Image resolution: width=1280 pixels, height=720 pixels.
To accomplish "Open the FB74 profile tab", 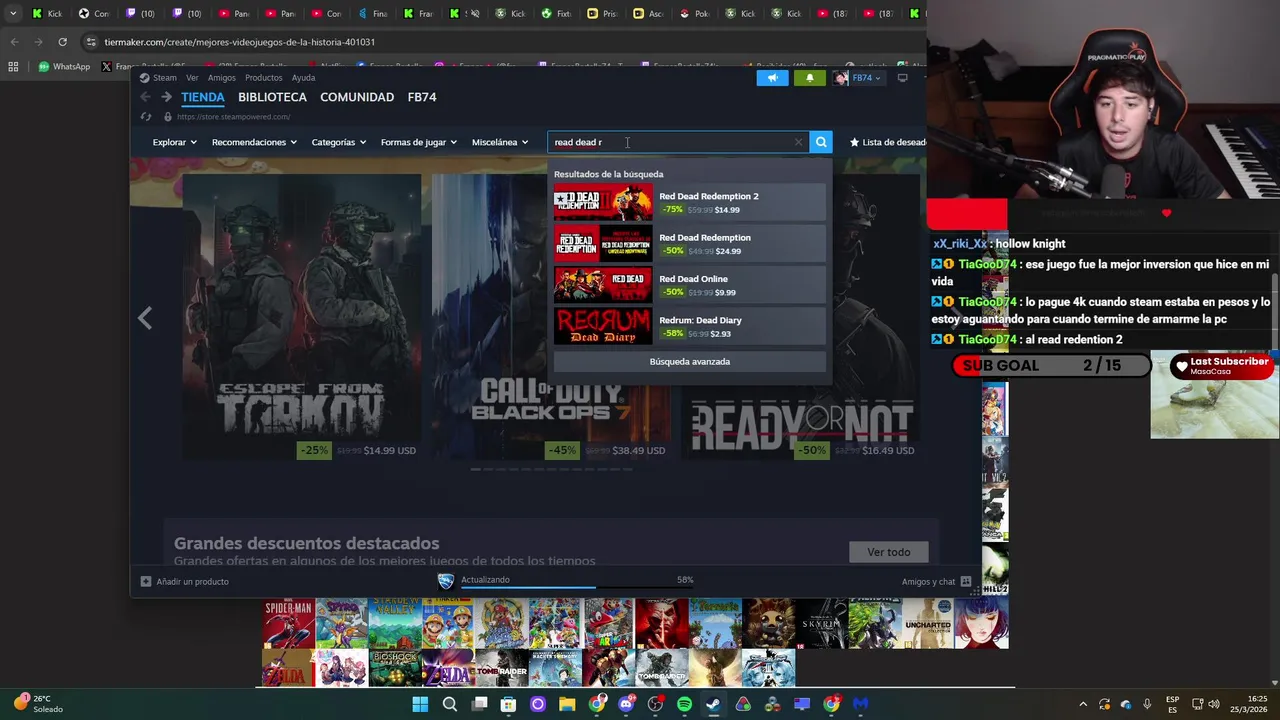I will click(x=422, y=97).
